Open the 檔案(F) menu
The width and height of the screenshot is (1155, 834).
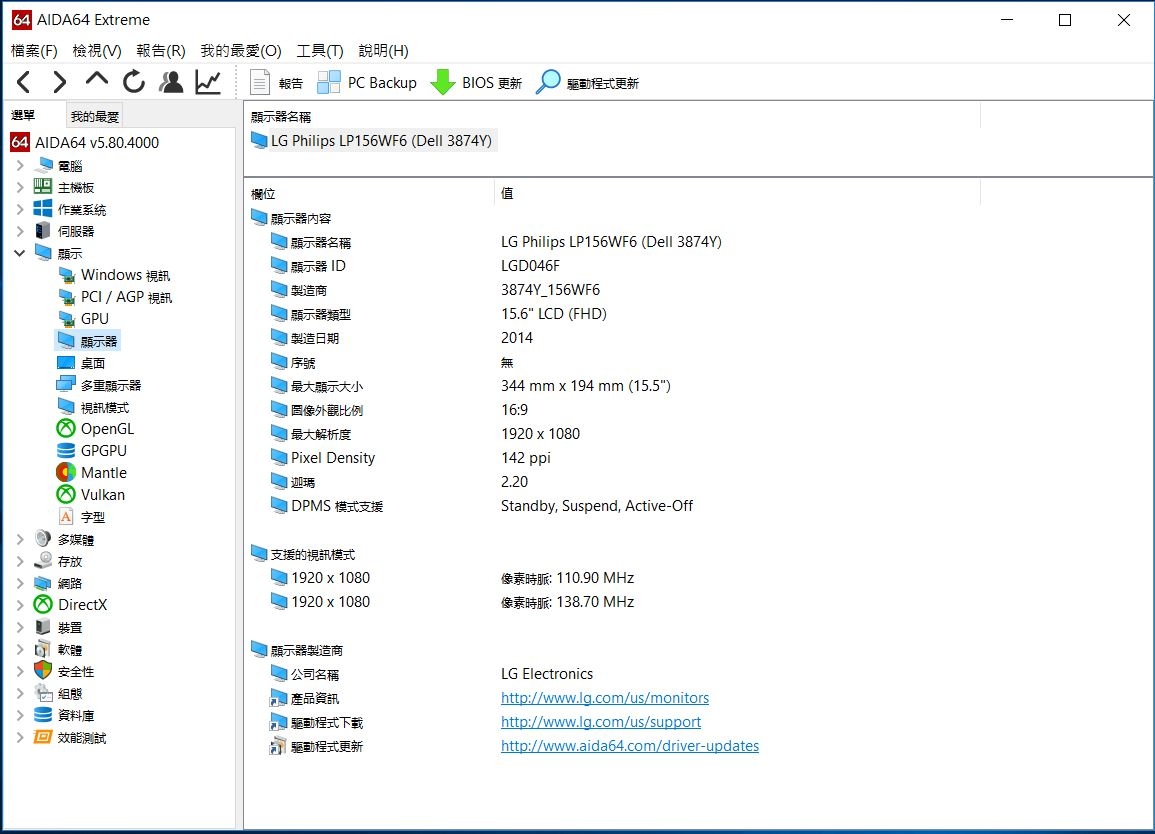pos(34,51)
